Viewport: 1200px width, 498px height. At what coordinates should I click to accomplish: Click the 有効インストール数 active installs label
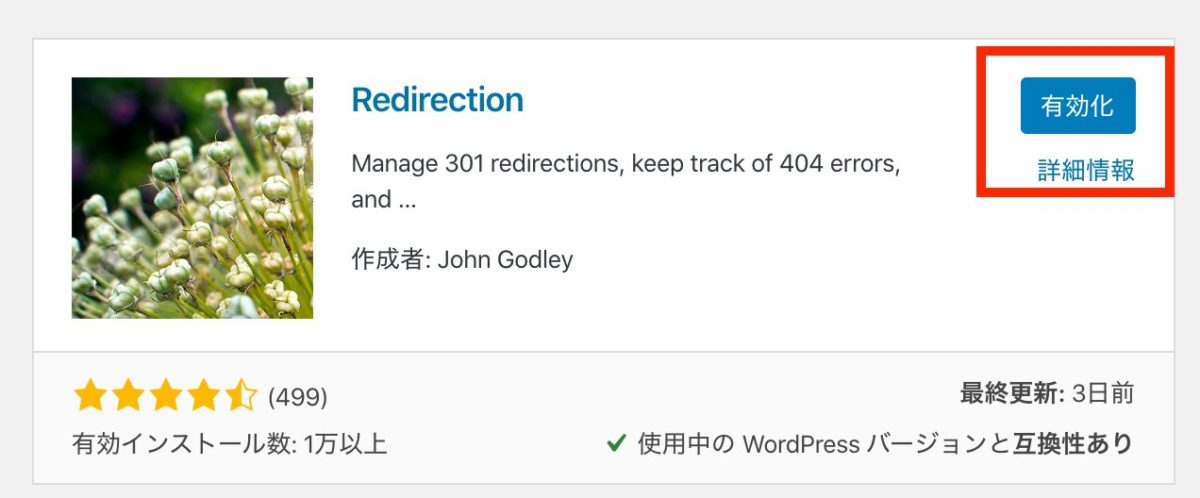click(x=180, y=443)
